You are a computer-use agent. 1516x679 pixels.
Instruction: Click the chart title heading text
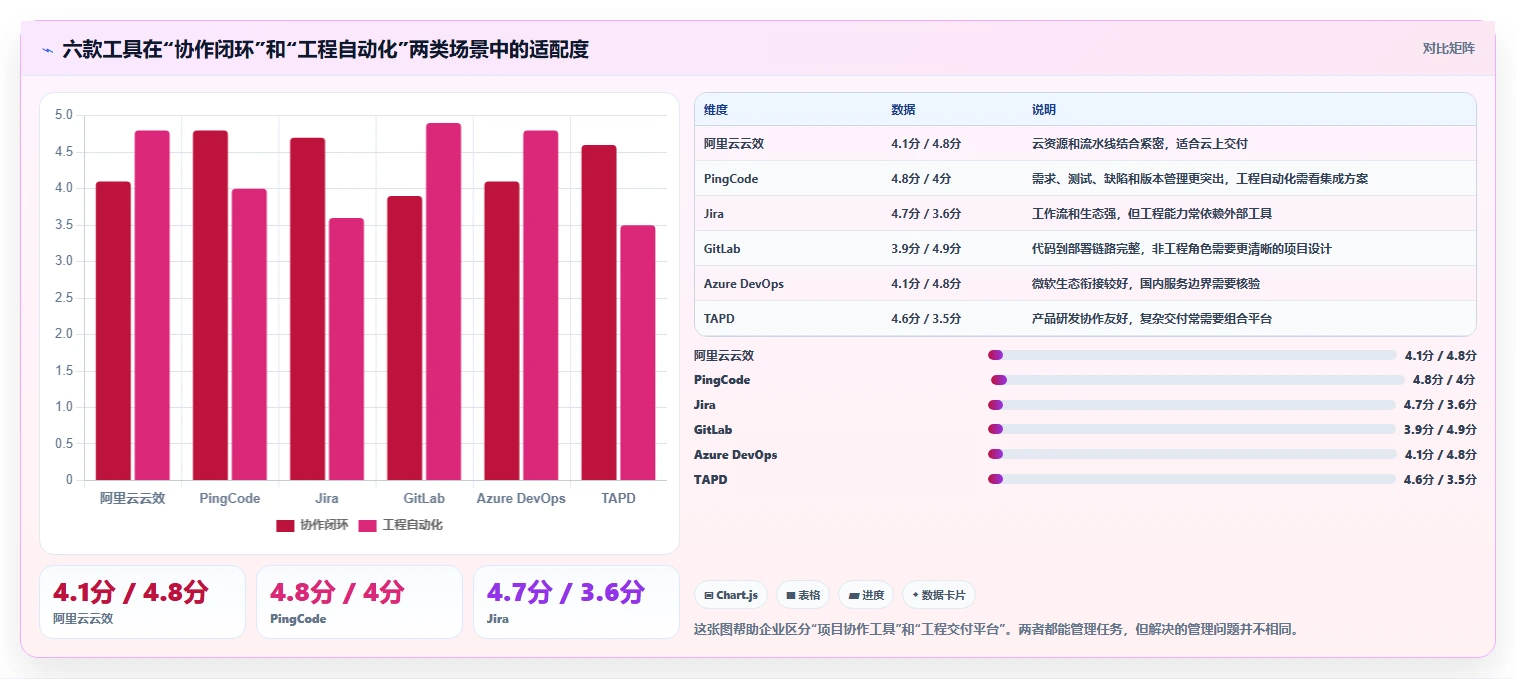326,49
